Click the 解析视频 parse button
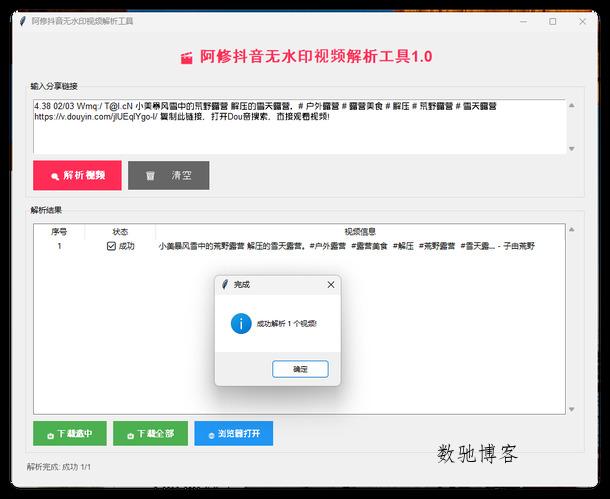This screenshot has width=610, height=499. coord(77,175)
